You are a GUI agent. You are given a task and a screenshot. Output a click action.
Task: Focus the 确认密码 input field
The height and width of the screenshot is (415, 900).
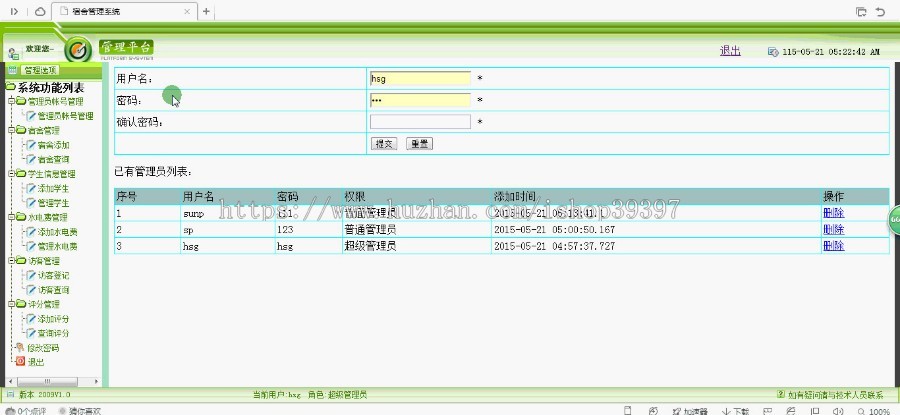(x=420, y=122)
